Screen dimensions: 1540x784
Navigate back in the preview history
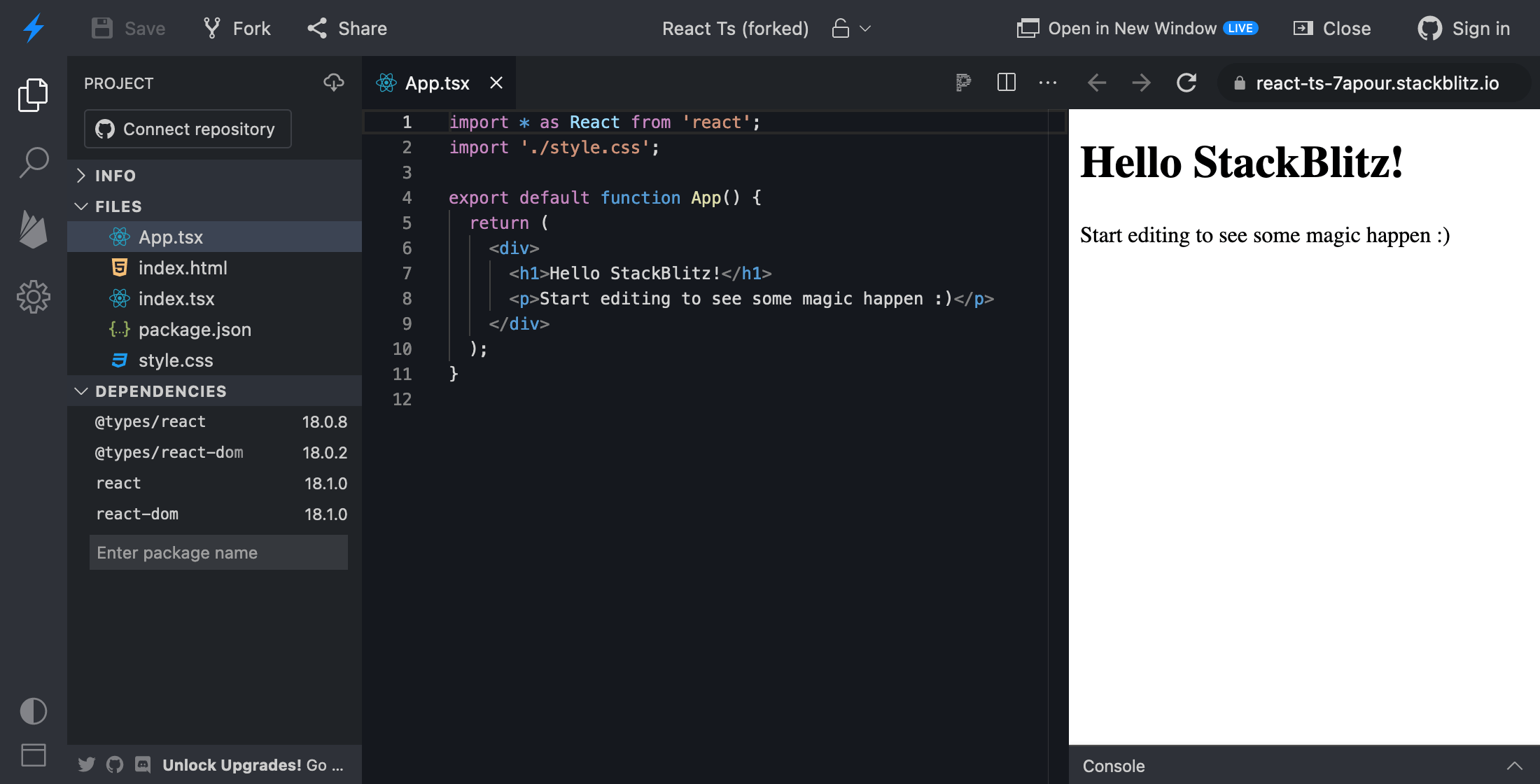(x=1096, y=83)
